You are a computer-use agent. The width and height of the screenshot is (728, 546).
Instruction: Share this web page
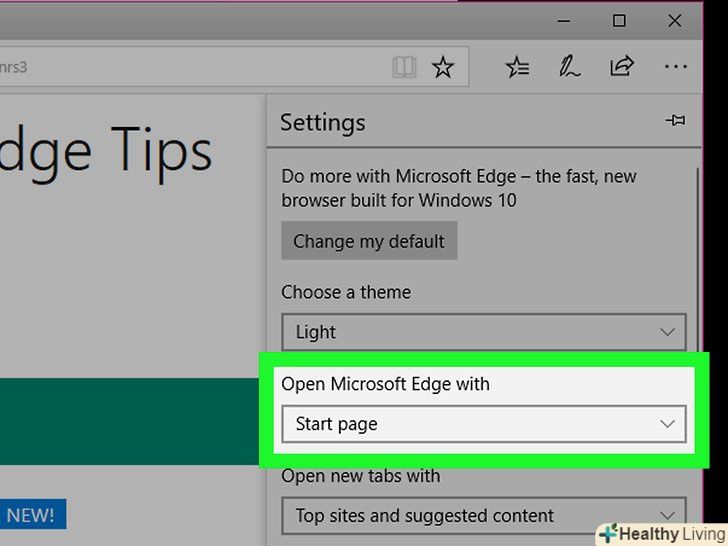click(622, 68)
